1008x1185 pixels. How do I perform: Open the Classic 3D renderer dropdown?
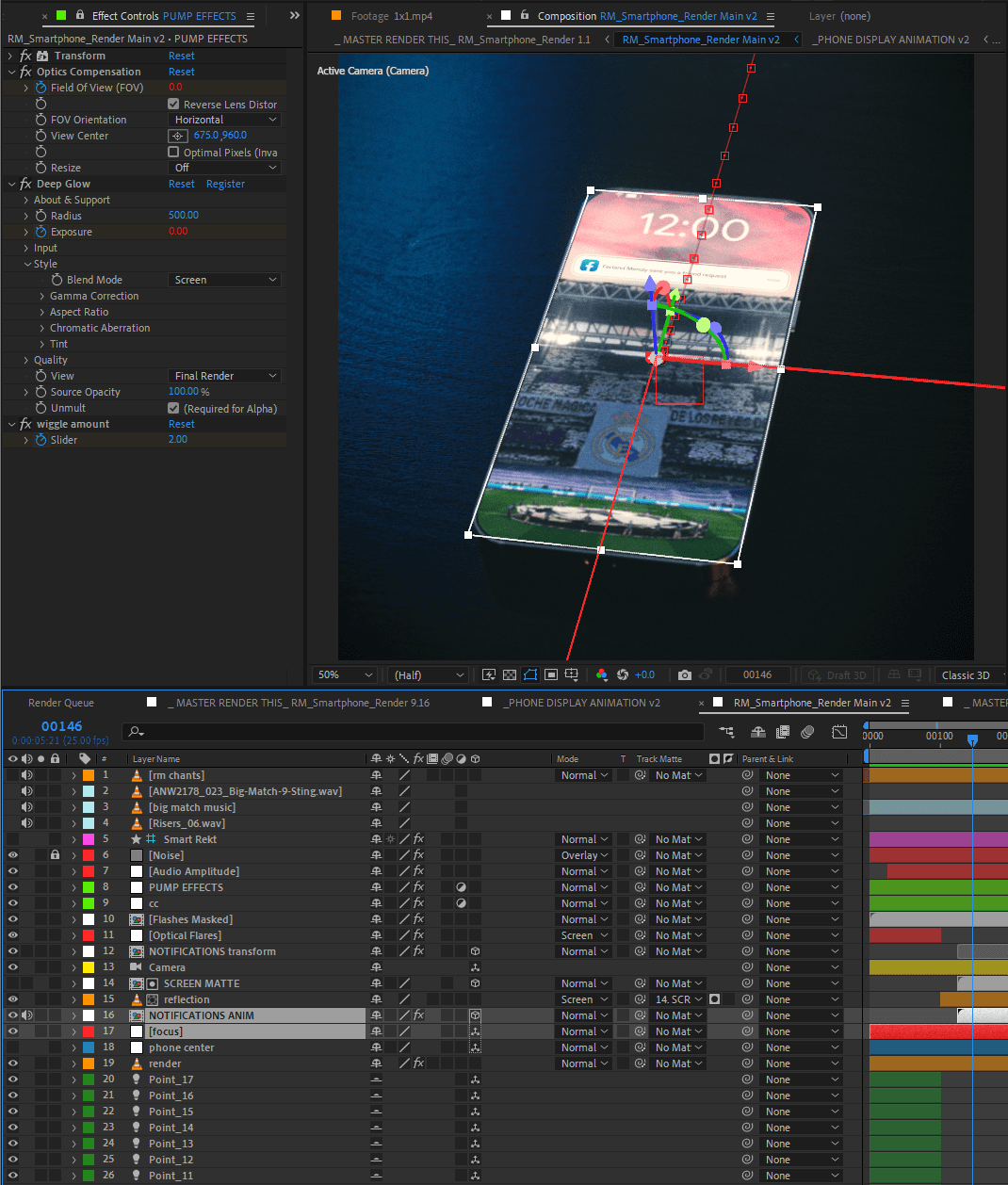pyautogui.click(x=971, y=674)
